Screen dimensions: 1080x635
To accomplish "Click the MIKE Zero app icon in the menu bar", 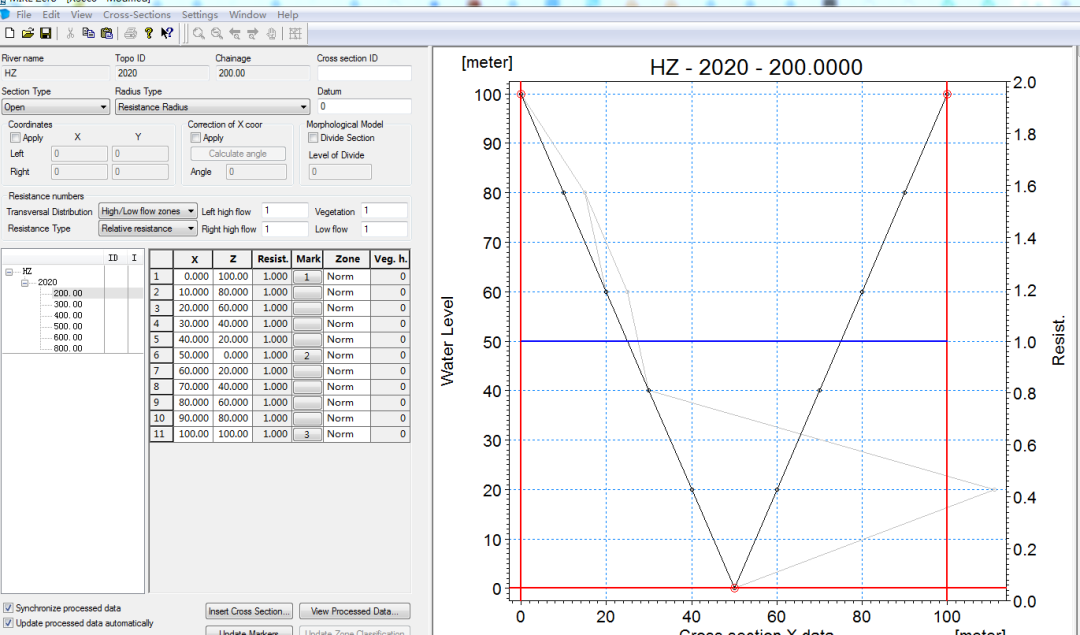I will (x=6, y=14).
